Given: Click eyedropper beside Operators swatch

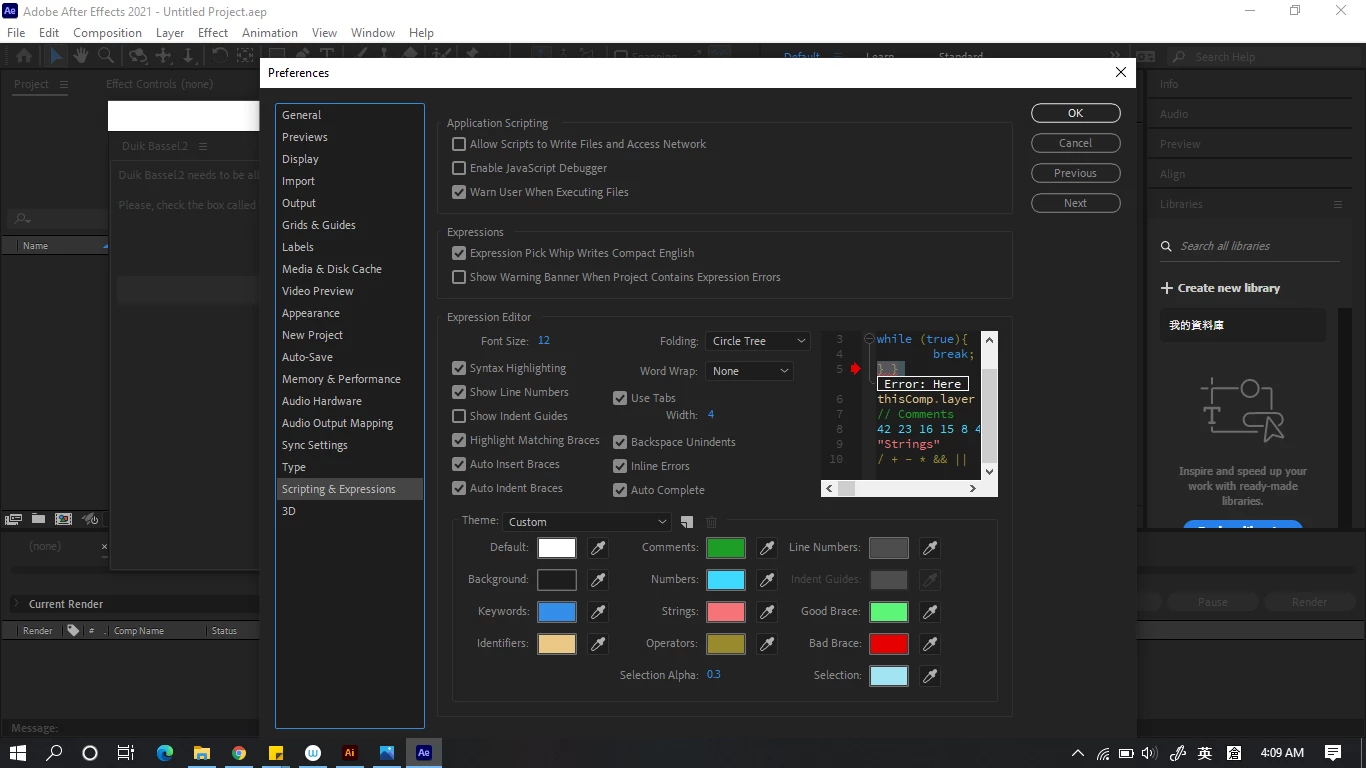Looking at the screenshot, I should coord(767,644).
